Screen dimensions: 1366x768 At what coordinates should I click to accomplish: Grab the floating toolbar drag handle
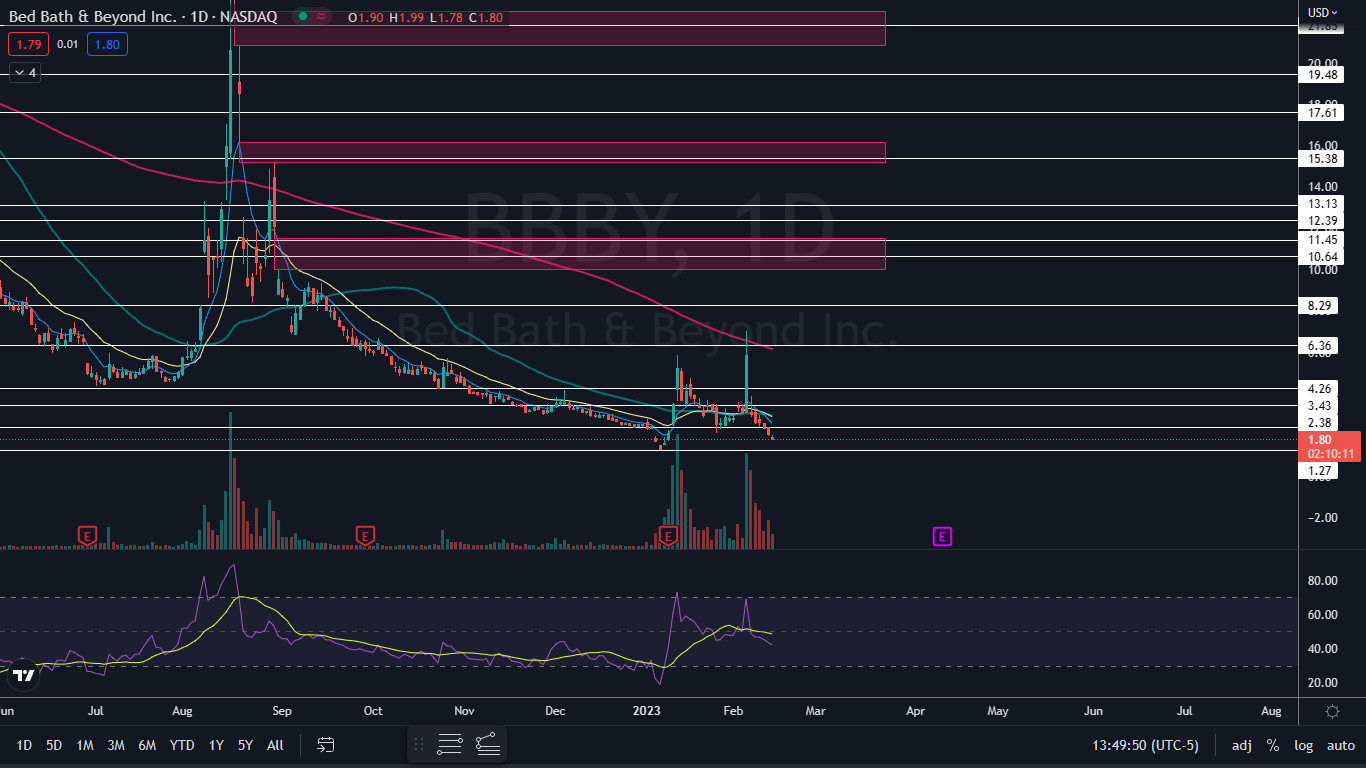coord(419,744)
